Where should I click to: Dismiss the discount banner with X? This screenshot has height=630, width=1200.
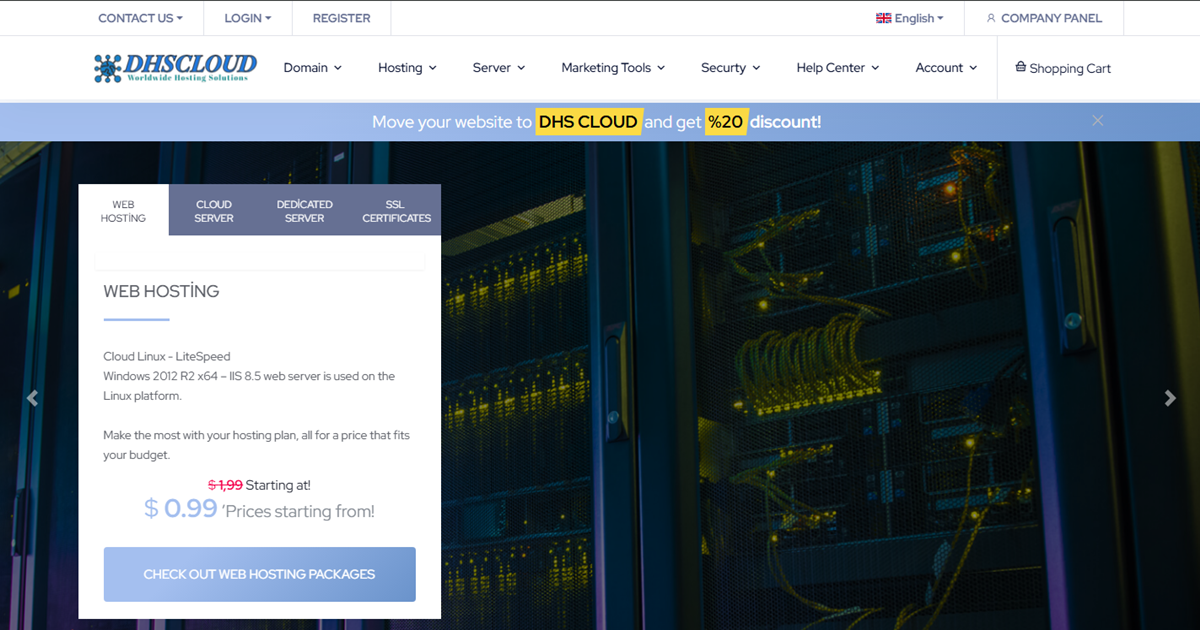1097,121
